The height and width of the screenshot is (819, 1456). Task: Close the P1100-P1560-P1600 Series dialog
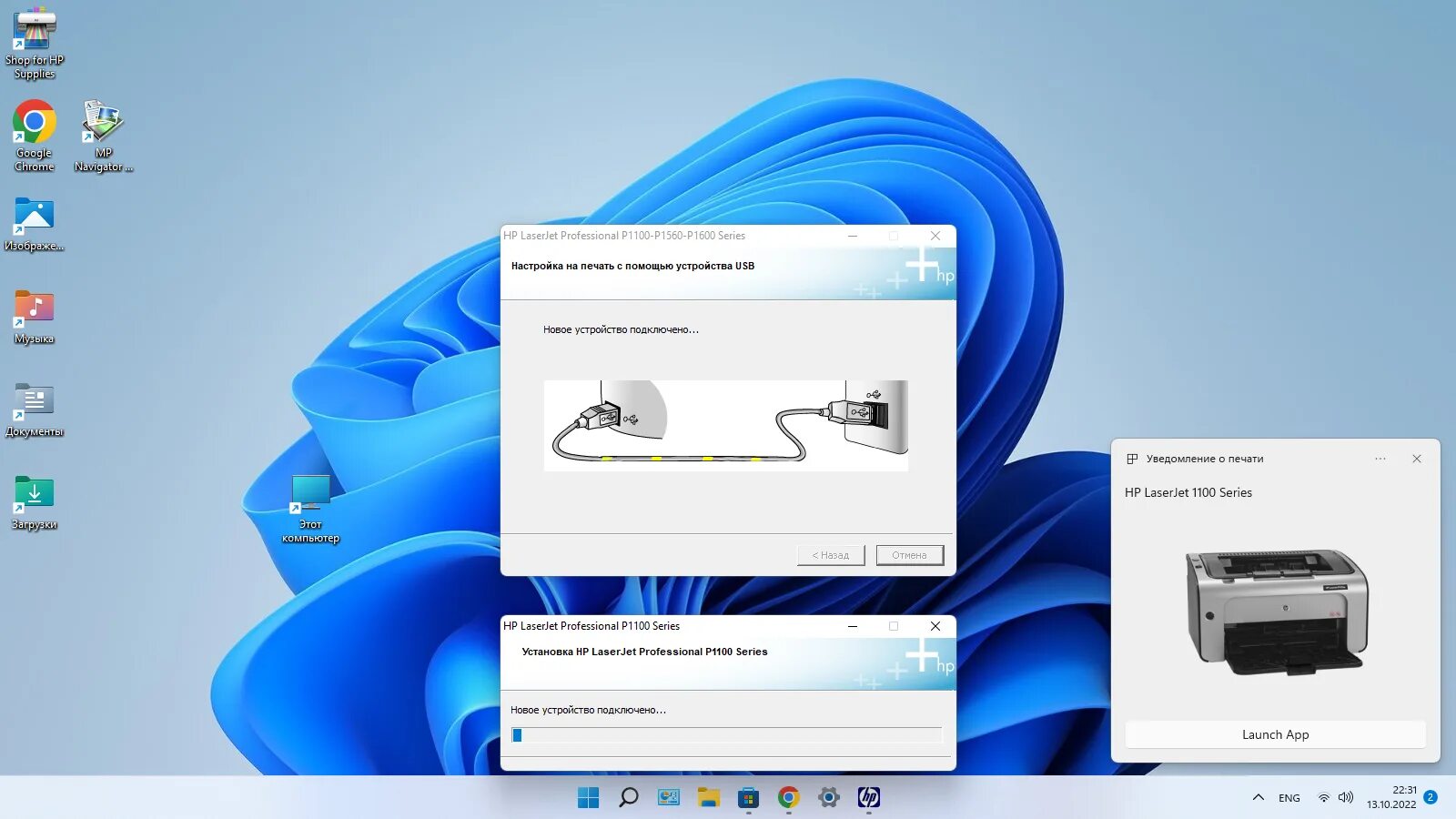point(935,236)
